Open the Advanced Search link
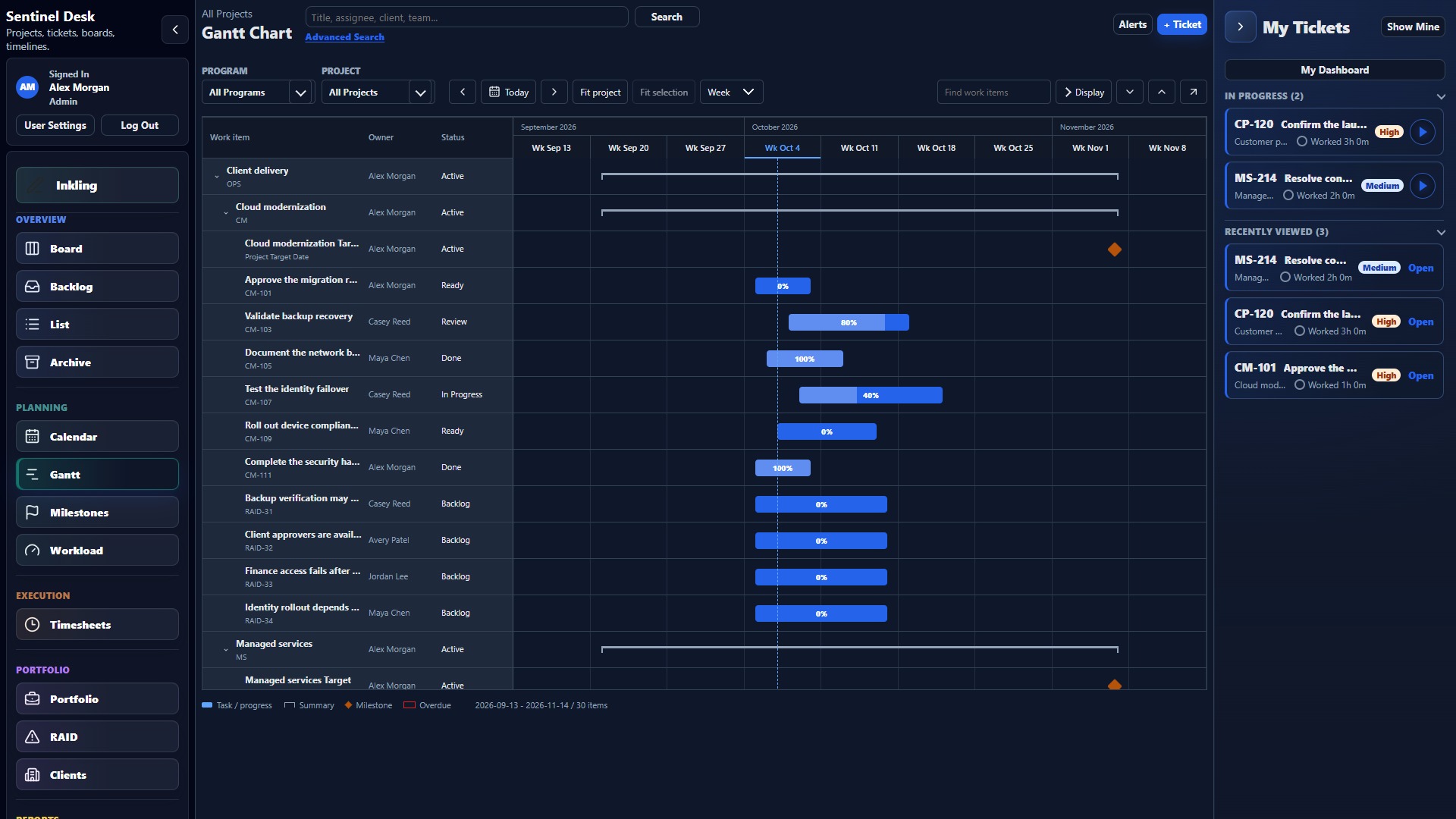The height and width of the screenshot is (819, 1456). click(344, 37)
